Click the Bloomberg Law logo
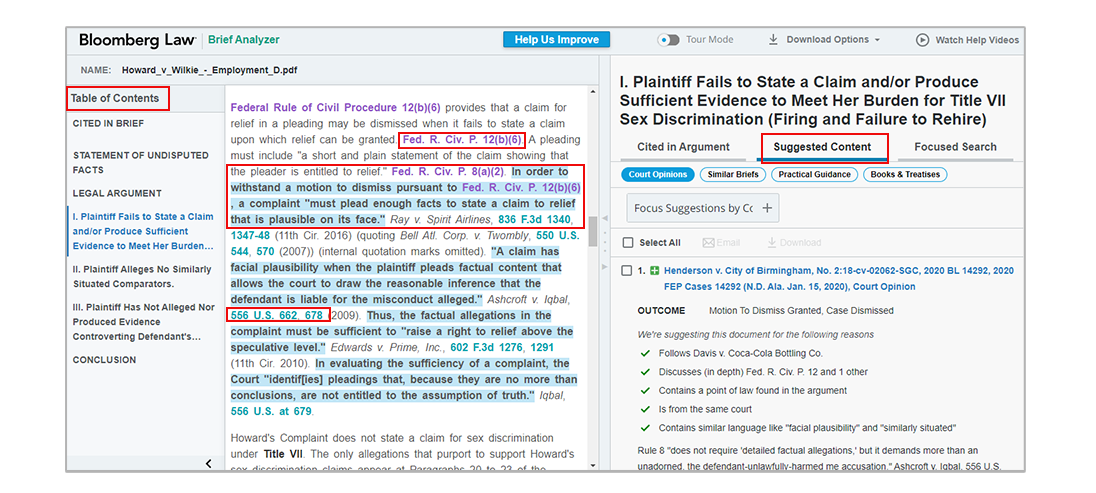Viewport: 1096px width, 493px height. 138,41
